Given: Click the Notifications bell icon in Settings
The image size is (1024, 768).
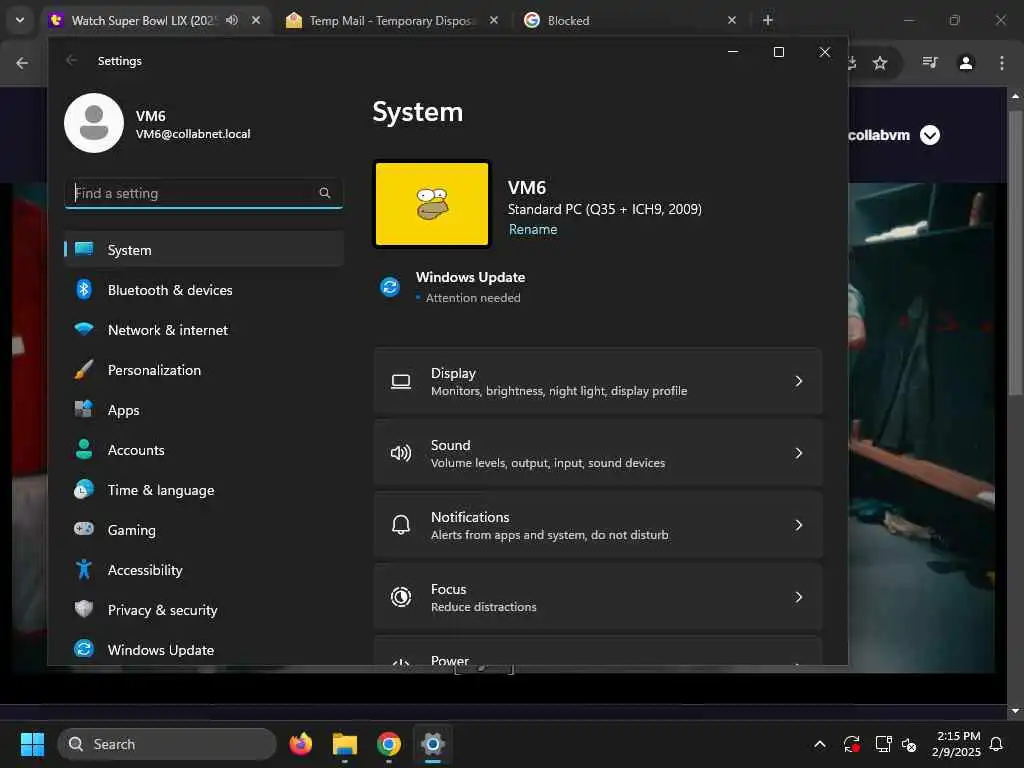Looking at the screenshot, I should click(x=401, y=525).
